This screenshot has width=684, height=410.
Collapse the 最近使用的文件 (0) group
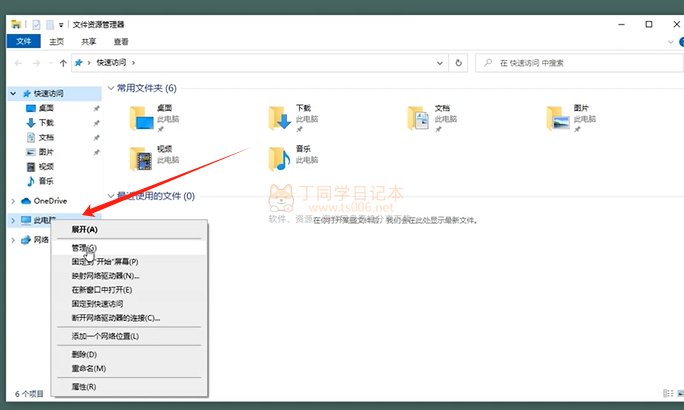pyautogui.click(x=111, y=196)
